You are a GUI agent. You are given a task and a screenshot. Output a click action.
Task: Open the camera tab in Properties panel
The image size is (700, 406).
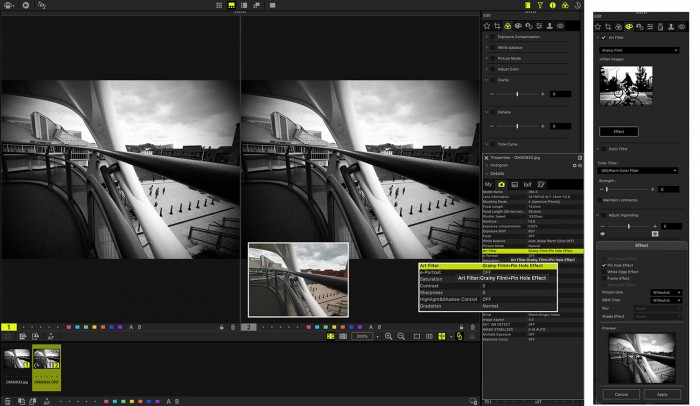point(501,184)
